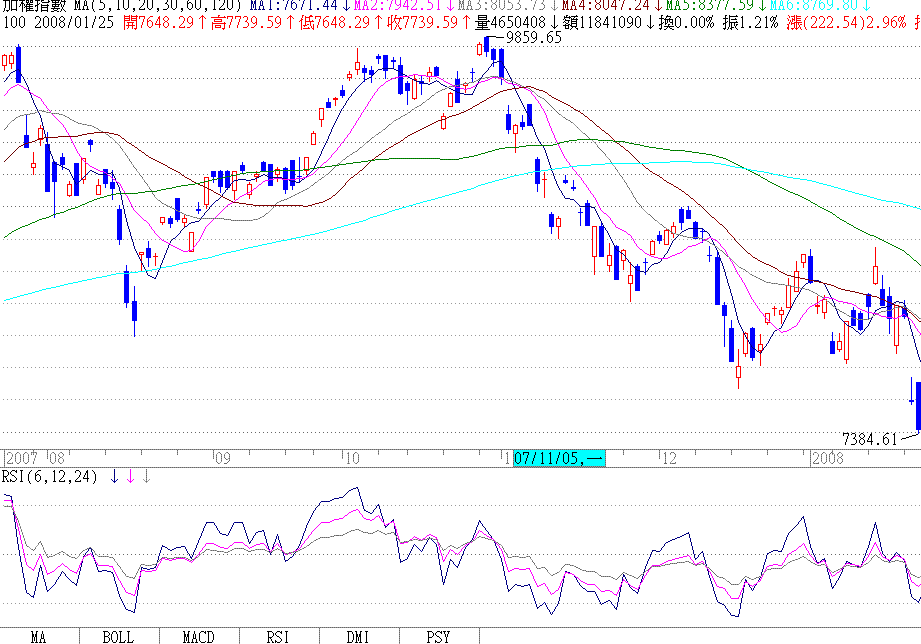The width and height of the screenshot is (921, 644).
Task: Open the BOLL indicator tab
Action: [x=118, y=636]
